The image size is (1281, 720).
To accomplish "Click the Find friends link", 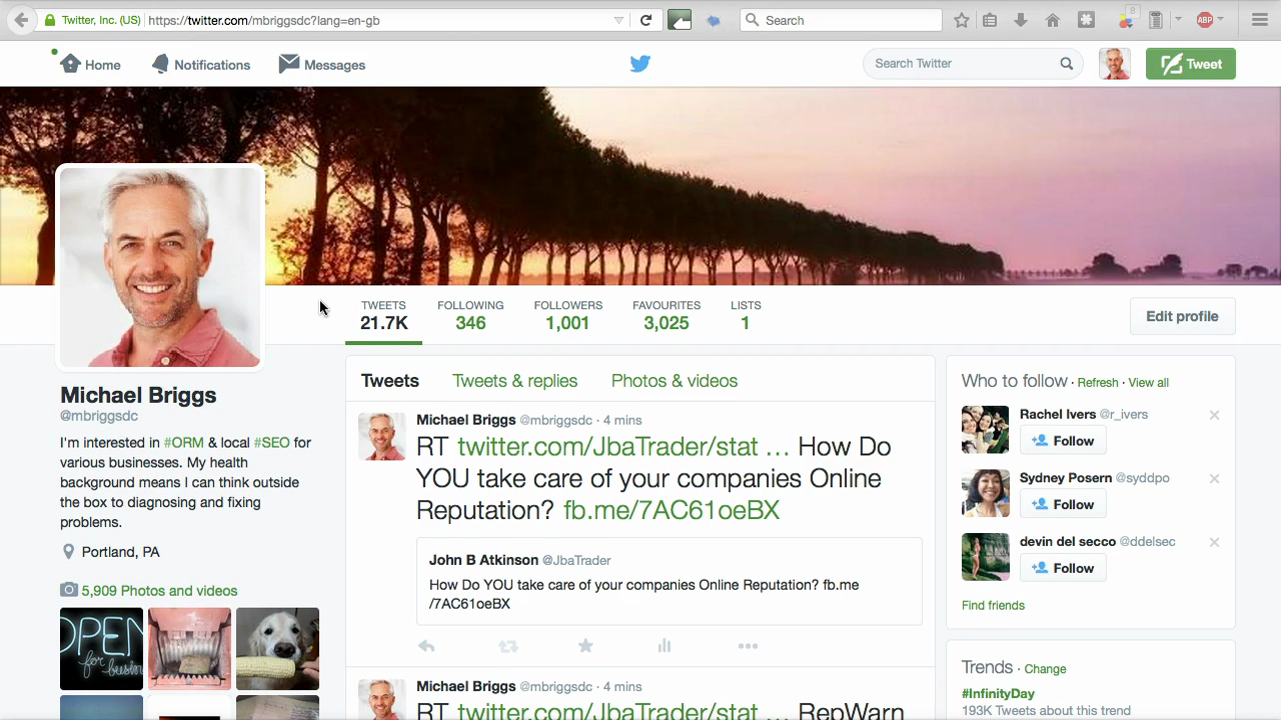I will [x=993, y=605].
